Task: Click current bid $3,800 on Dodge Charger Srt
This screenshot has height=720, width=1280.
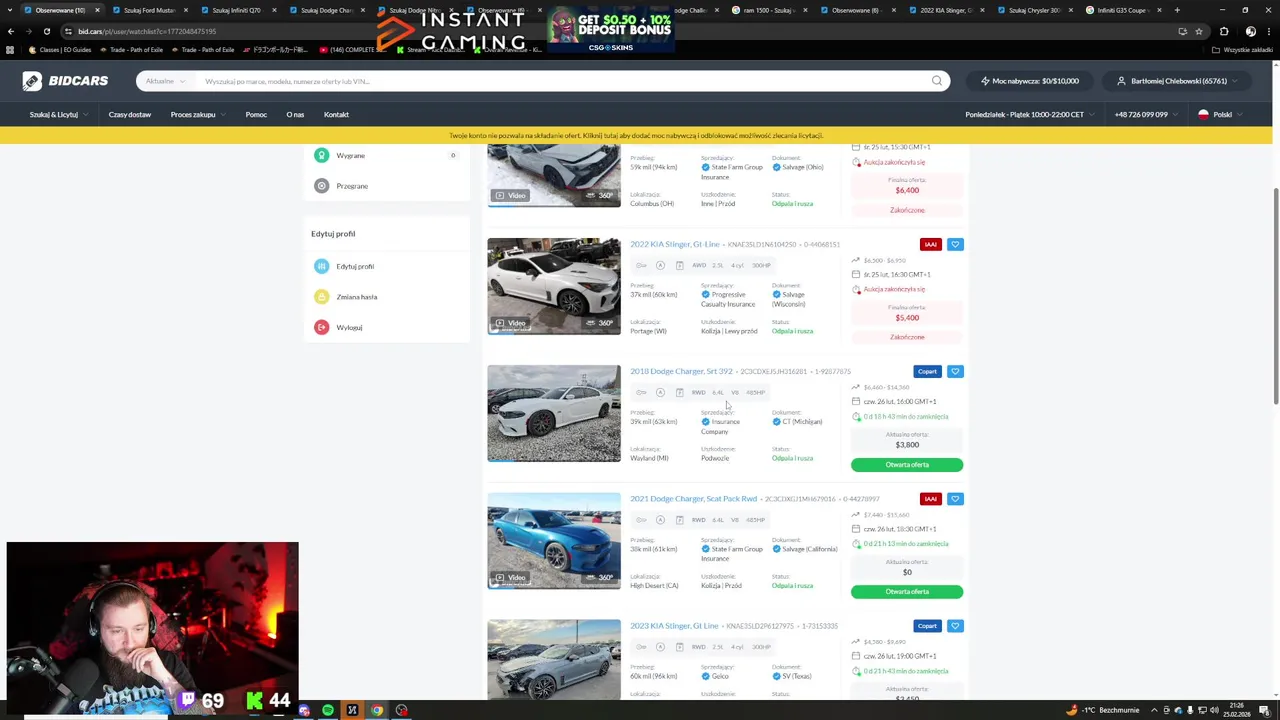Action: point(907,444)
